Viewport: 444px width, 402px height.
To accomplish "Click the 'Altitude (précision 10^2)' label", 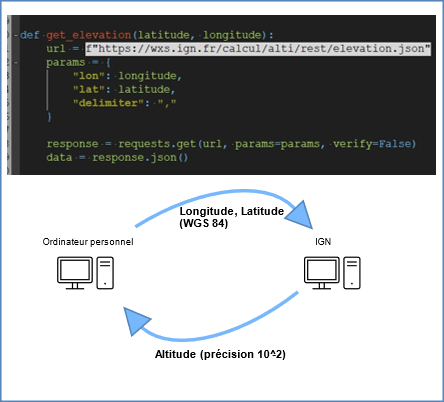I will [x=220, y=354].
